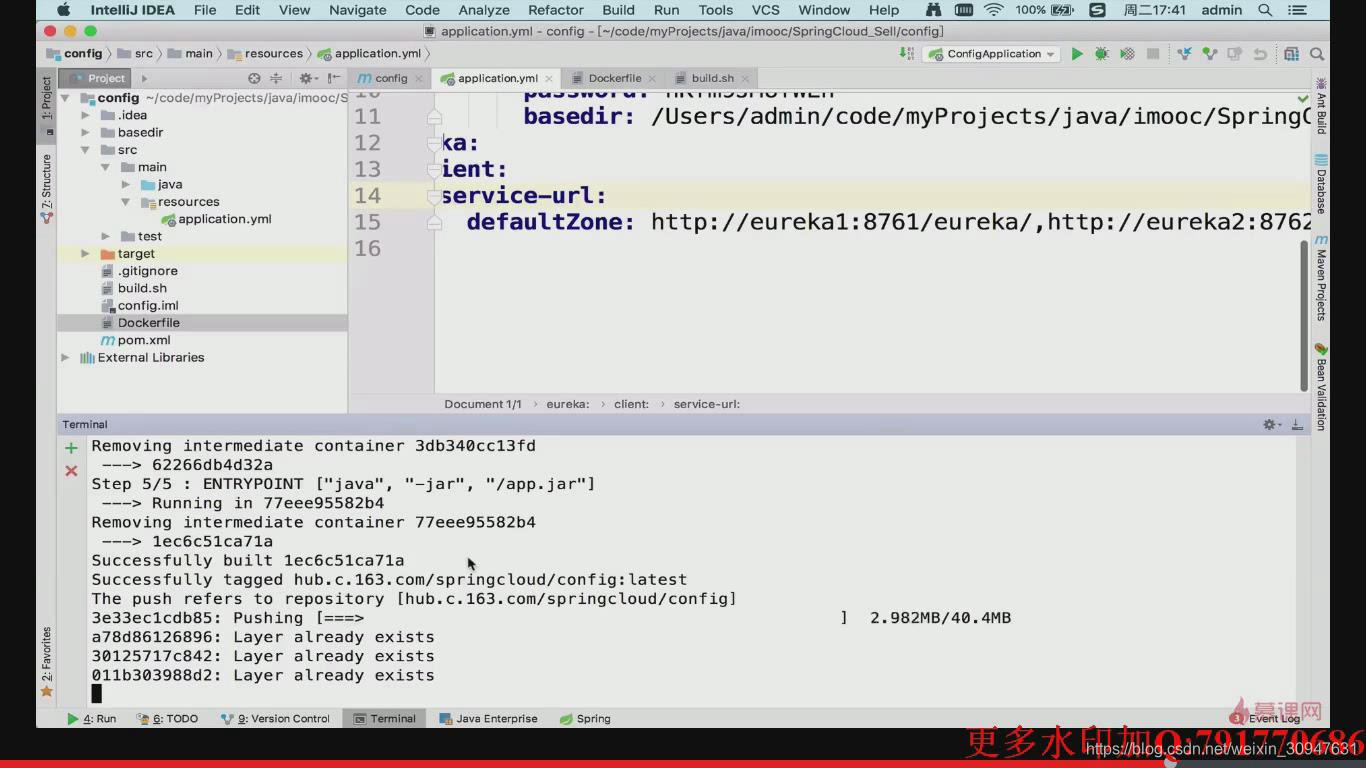Click the VCS update project icon
The height and width of the screenshot is (768, 1366).
1185,54
